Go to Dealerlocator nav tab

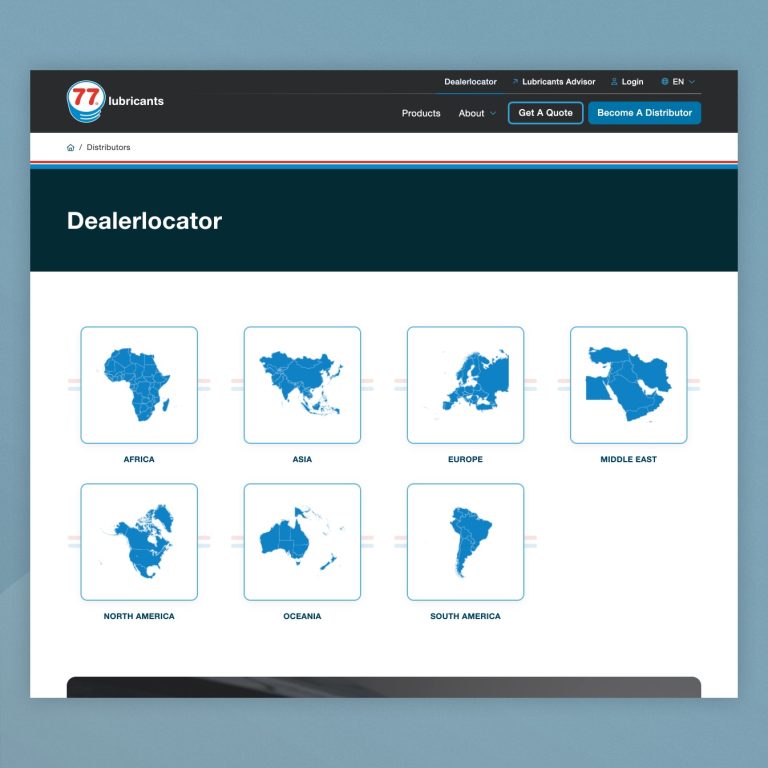tap(470, 82)
